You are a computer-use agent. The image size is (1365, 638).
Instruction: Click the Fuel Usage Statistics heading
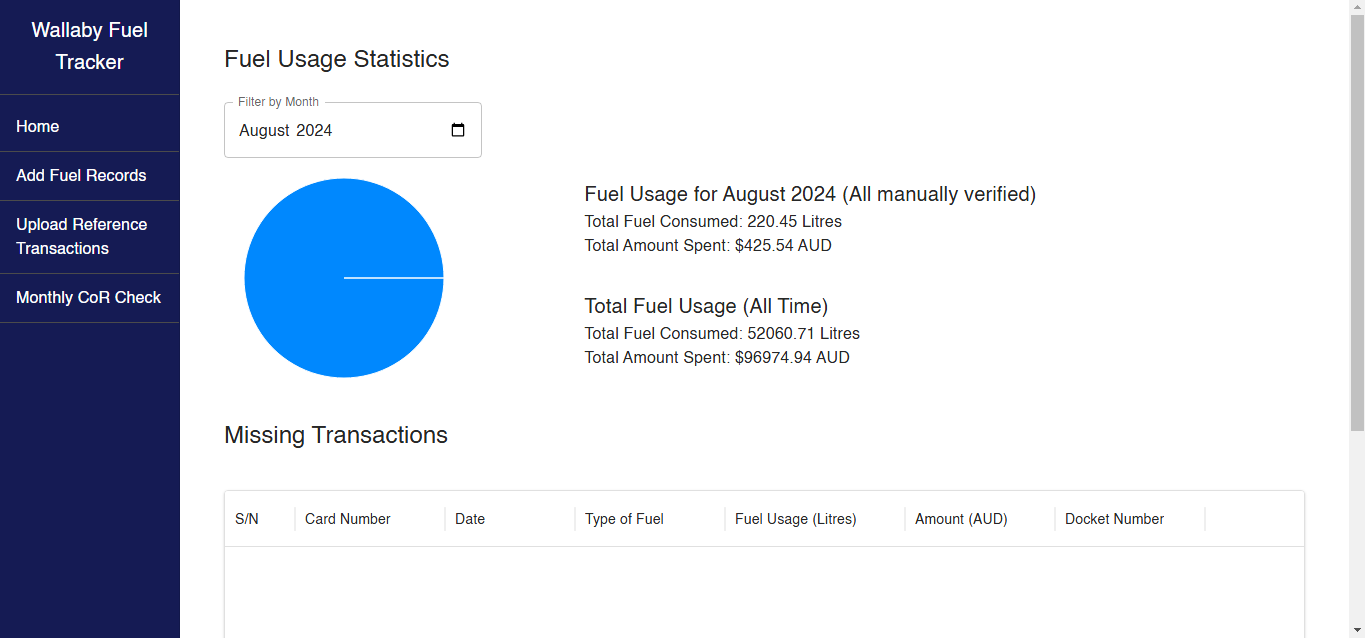(337, 59)
